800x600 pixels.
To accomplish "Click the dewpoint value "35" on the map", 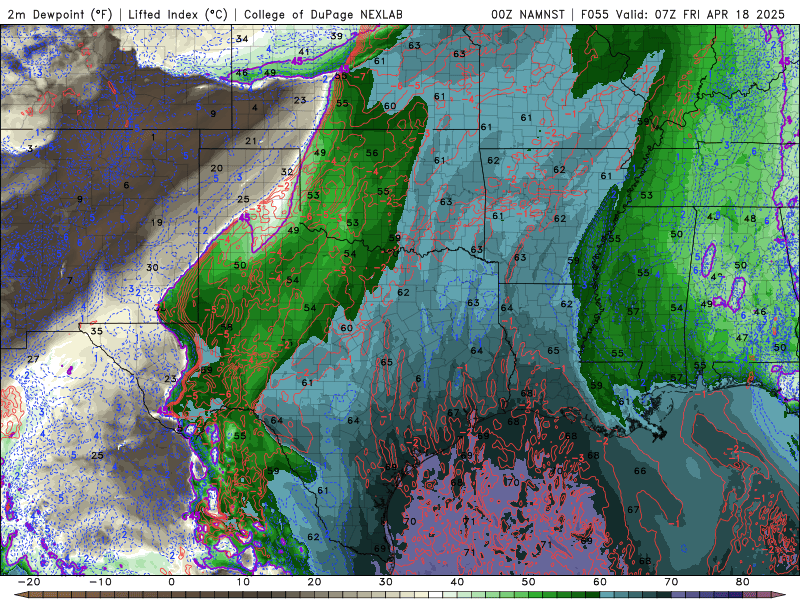I will tap(96, 331).
